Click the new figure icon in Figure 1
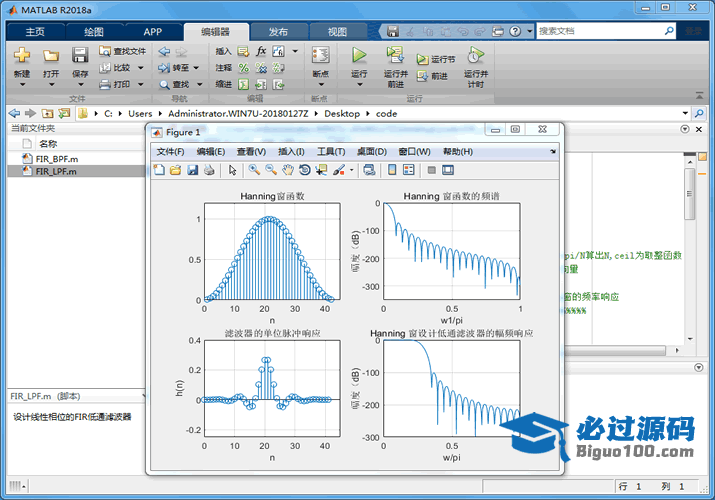Screen dimensions: 715x500 pyautogui.click(x=159, y=170)
